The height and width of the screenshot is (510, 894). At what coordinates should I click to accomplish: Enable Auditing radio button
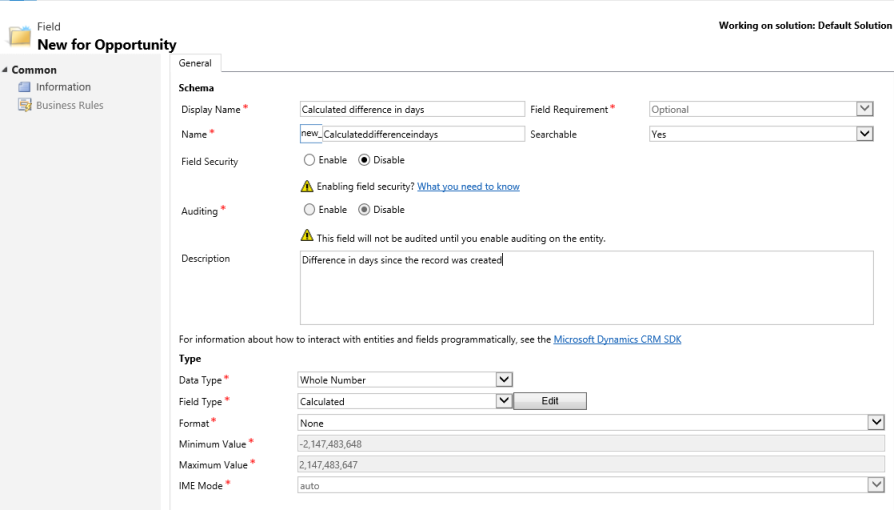[309, 209]
